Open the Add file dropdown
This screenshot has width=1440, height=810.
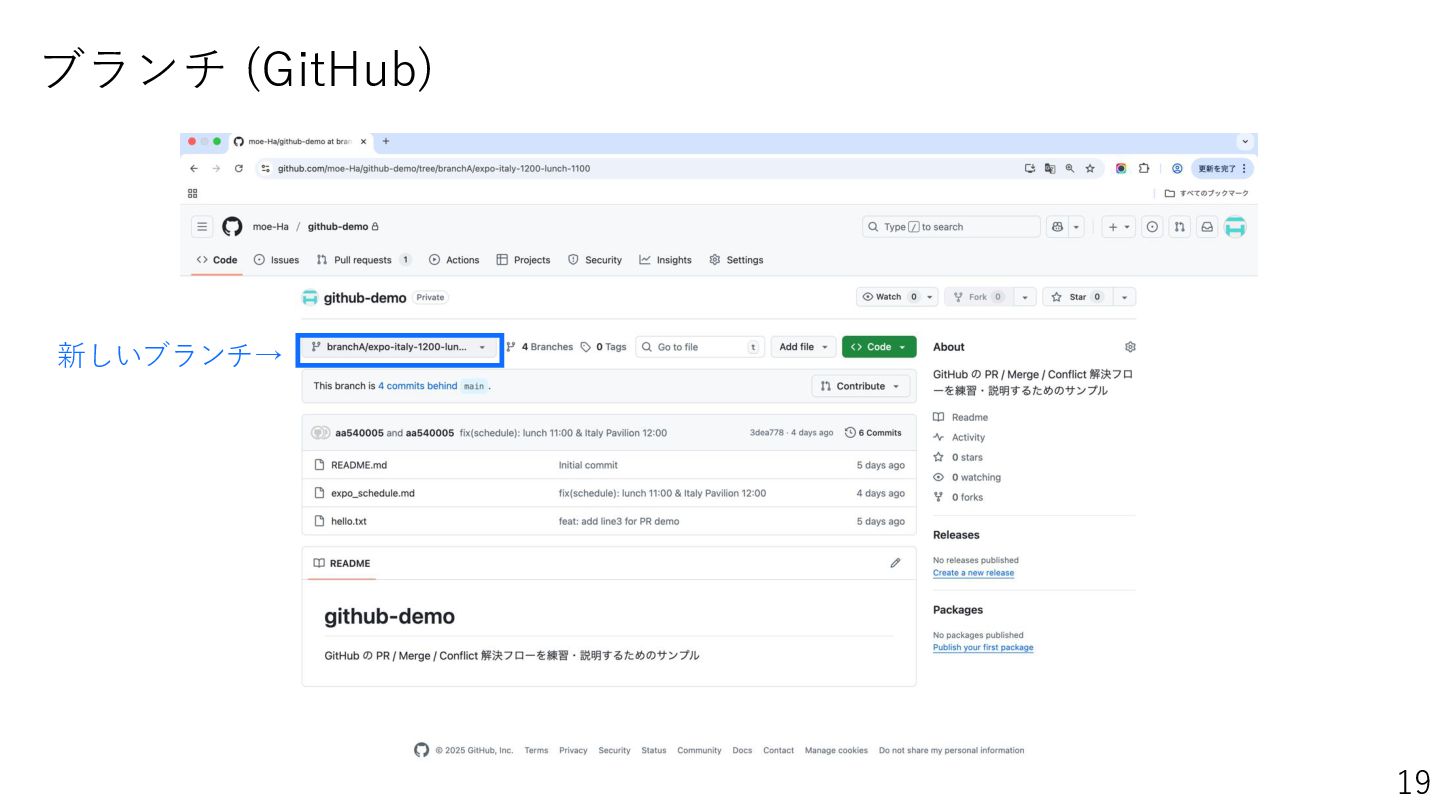click(803, 347)
